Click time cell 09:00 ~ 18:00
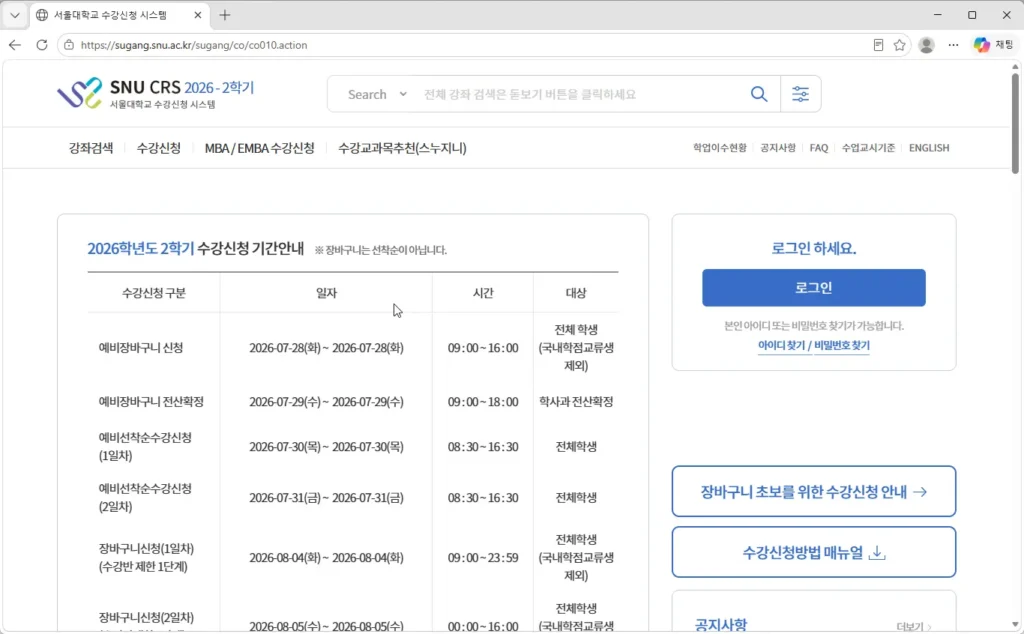 (483, 402)
